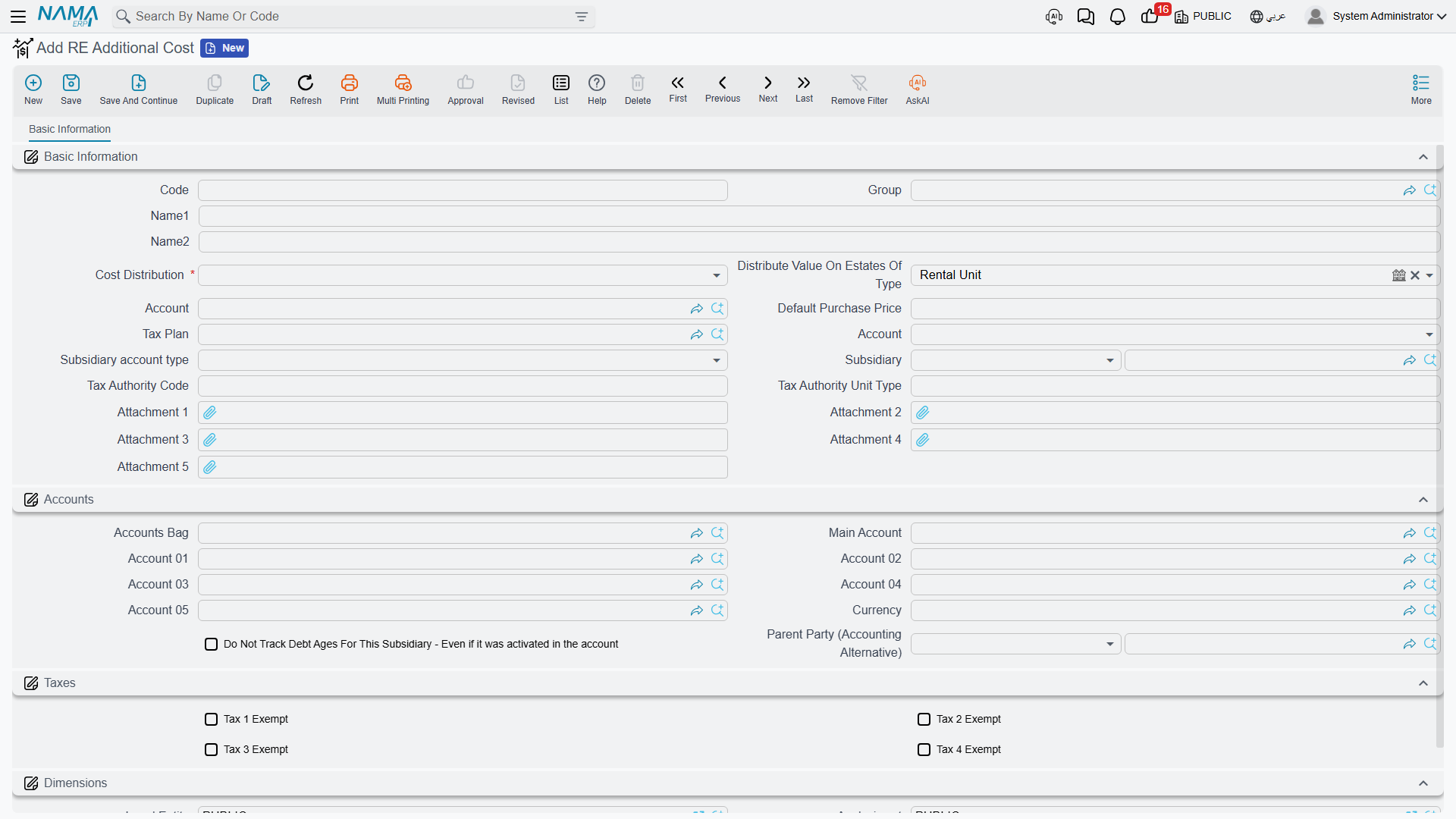The width and height of the screenshot is (1456, 819).
Task: Open the notifications bell
Action: coord(1118,17)
